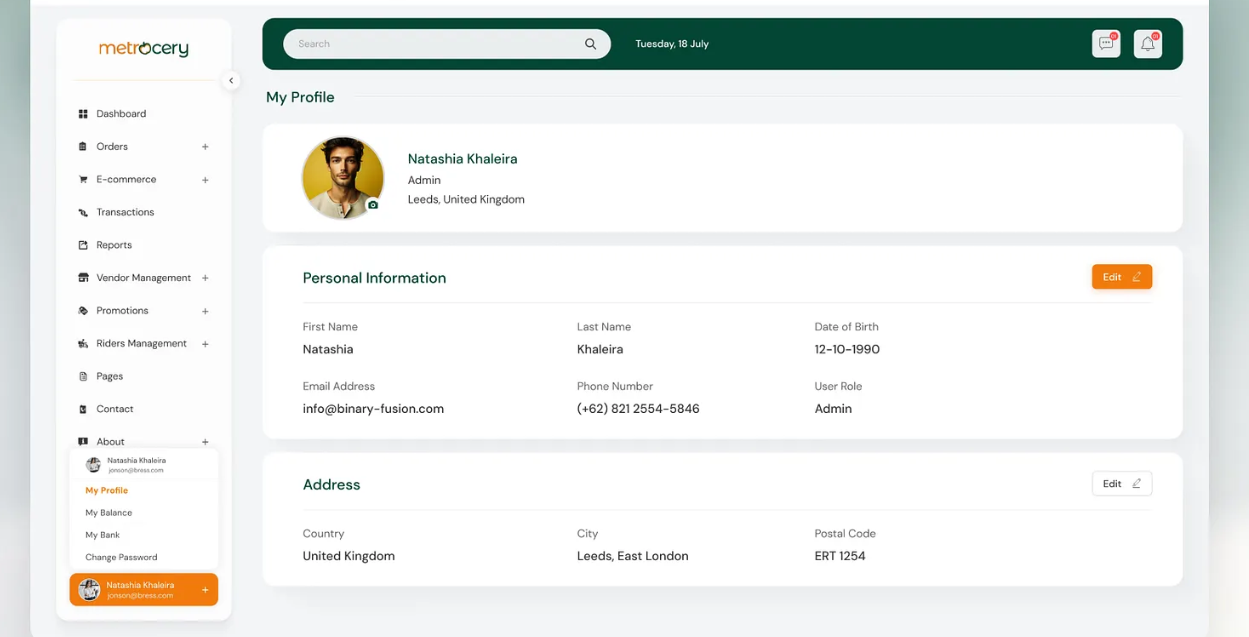The height and width of the screenshot is (637, 1249).
Task: Open Change Password menu entry
Action: point(121,557)
